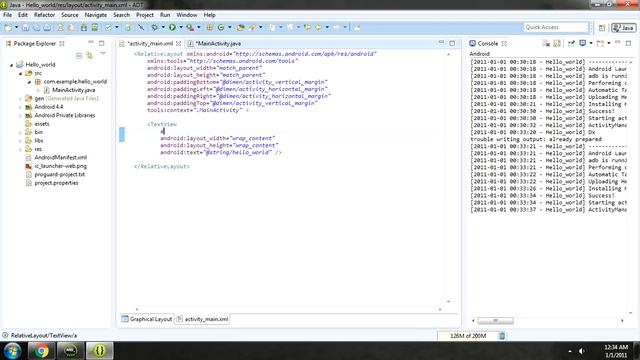This screenshot has height=360, width=640.
Task: Select the bottom activity_main.xml source tab
Action: click(202, 319)
